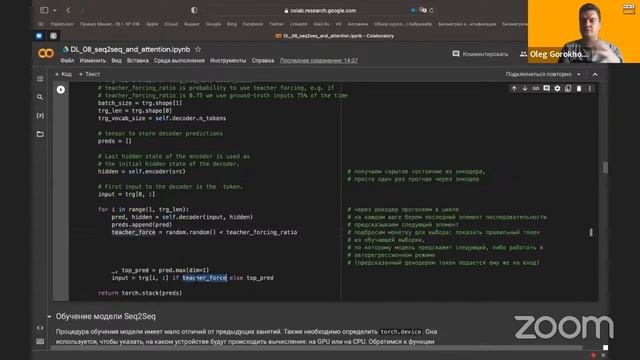Viewport: 640px width, 360px height.
Task: Open more cell actions menu
Action: pyautogui.click(x=590, y=89)
